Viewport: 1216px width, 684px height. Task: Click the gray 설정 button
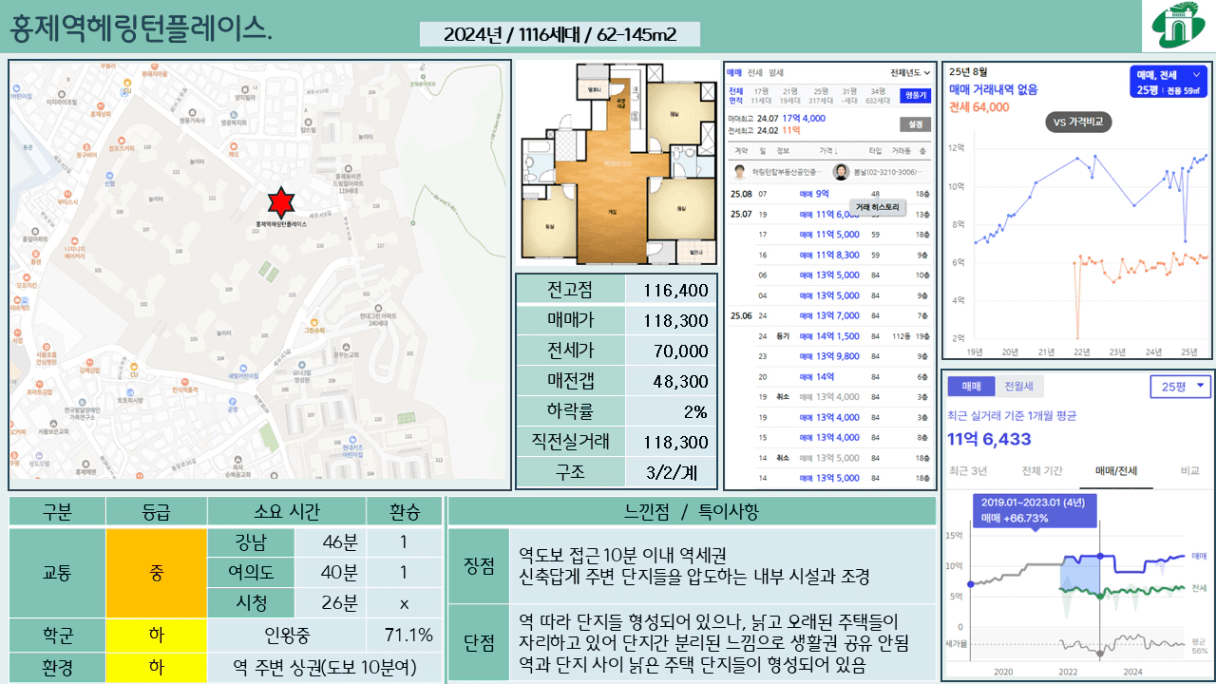point(914,125)
